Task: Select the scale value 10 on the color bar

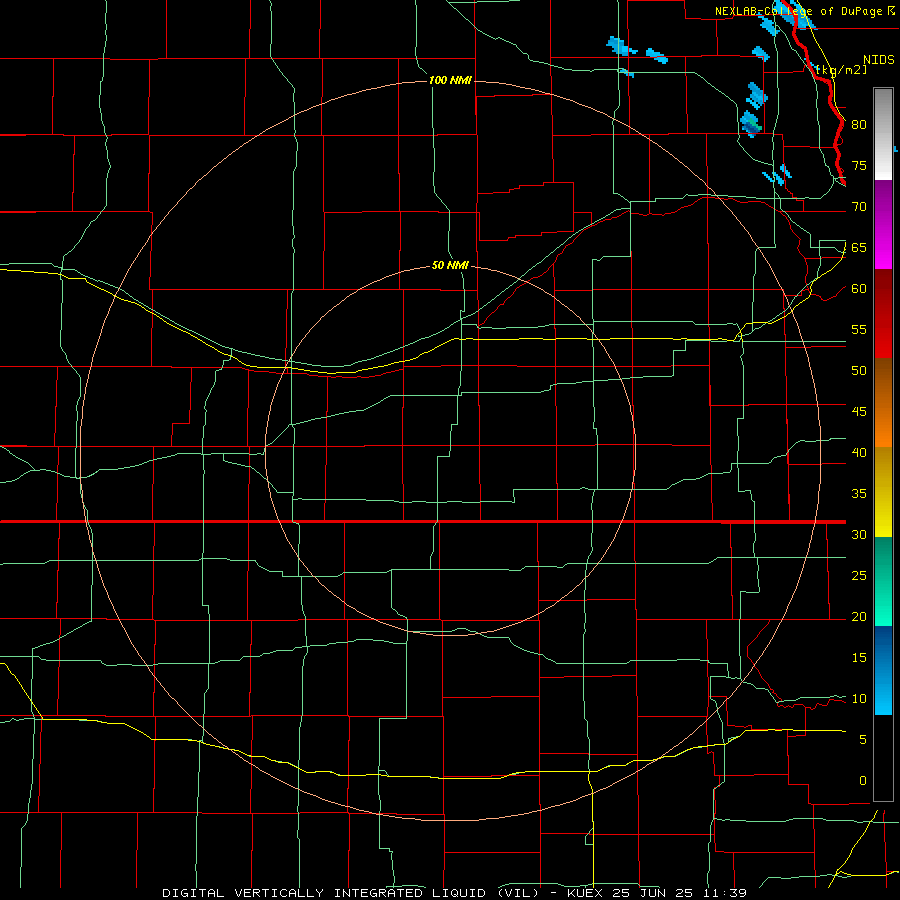Action: tap(859, 699)
